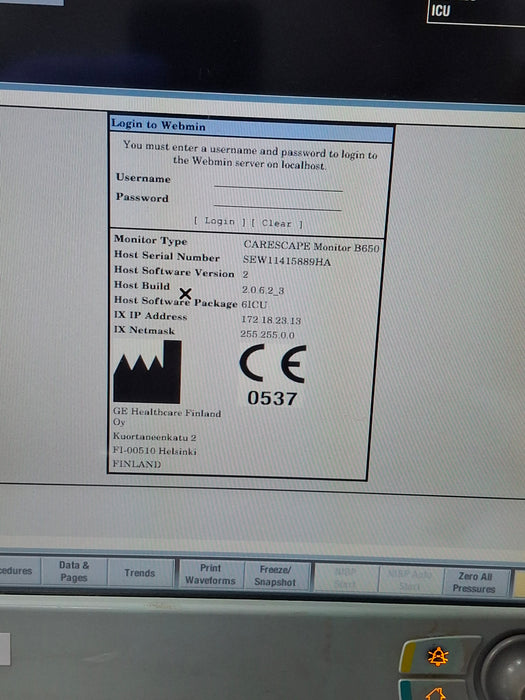Image resolution: width=525 pixels, height=700 pixels.
Task: Click 'GE Healthcare Finland Oy' text
Action: click(x=167, y=417)
